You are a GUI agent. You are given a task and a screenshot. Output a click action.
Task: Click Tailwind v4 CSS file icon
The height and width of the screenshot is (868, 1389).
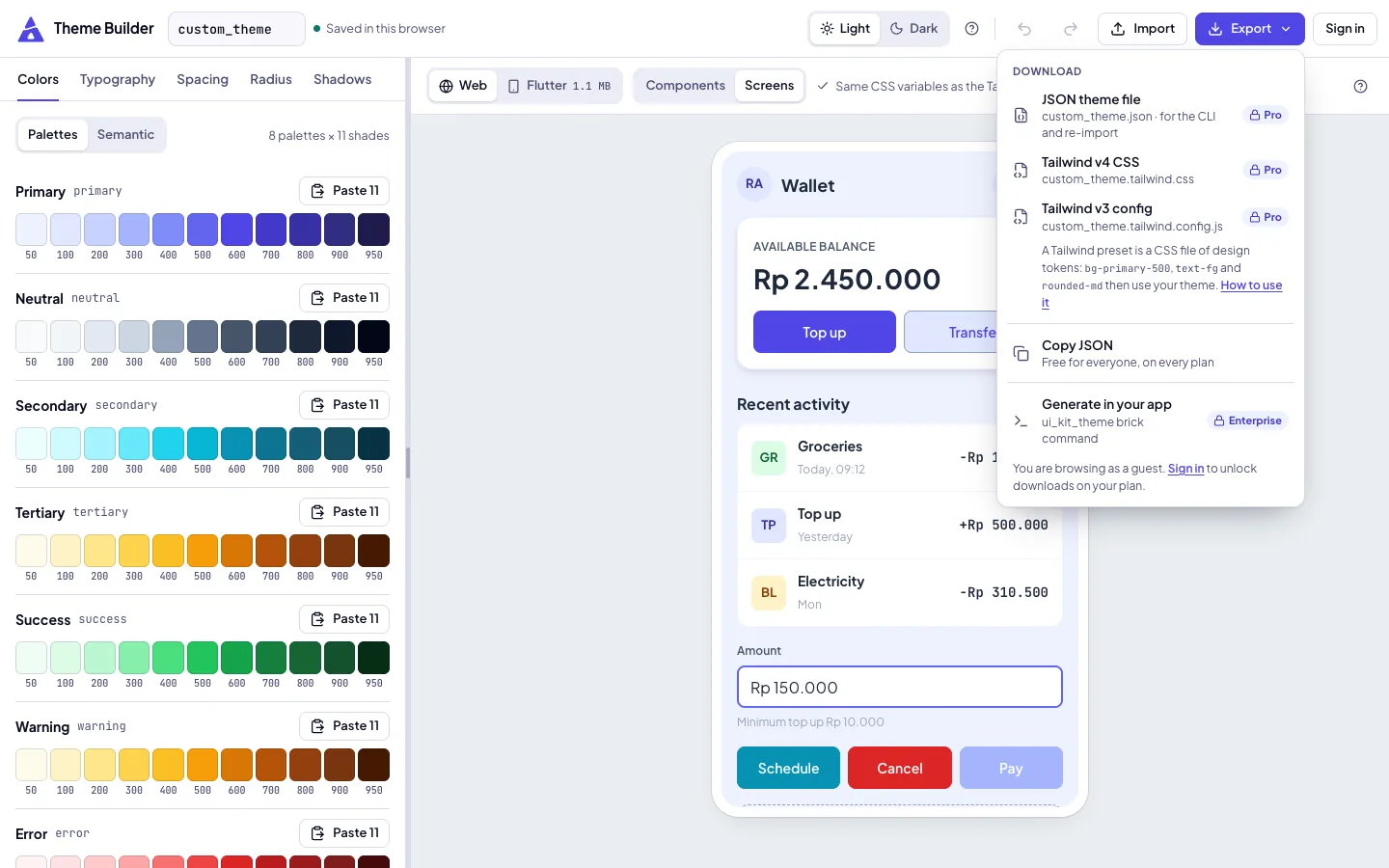tap(1021, 171)
